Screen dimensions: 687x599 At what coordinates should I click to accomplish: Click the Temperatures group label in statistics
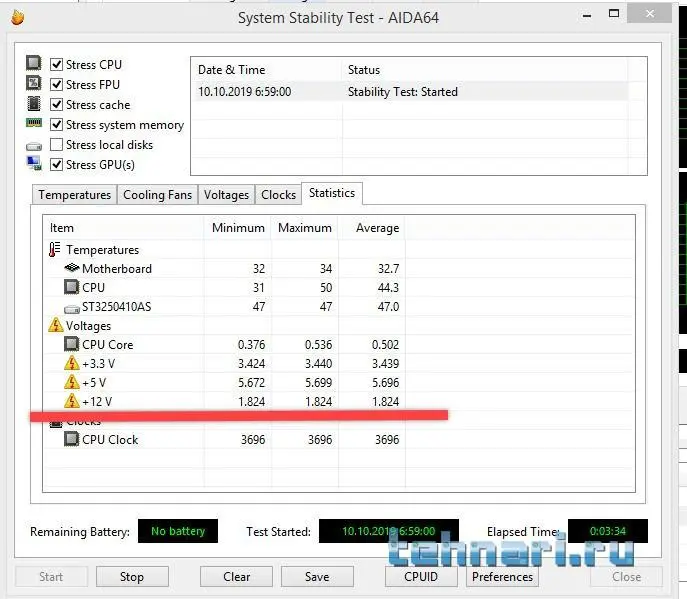(103, 250)
